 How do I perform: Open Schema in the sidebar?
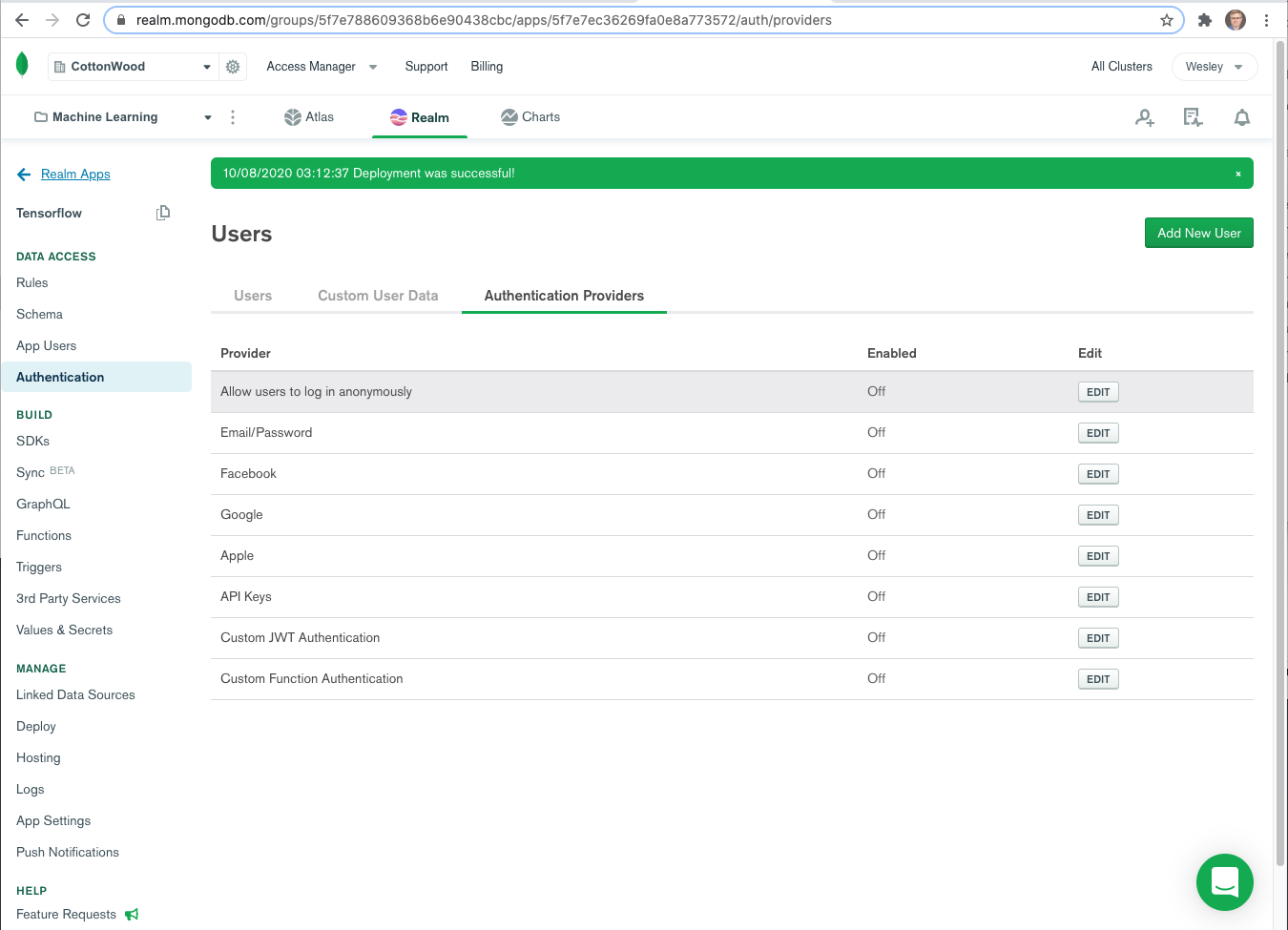(39, 315)
